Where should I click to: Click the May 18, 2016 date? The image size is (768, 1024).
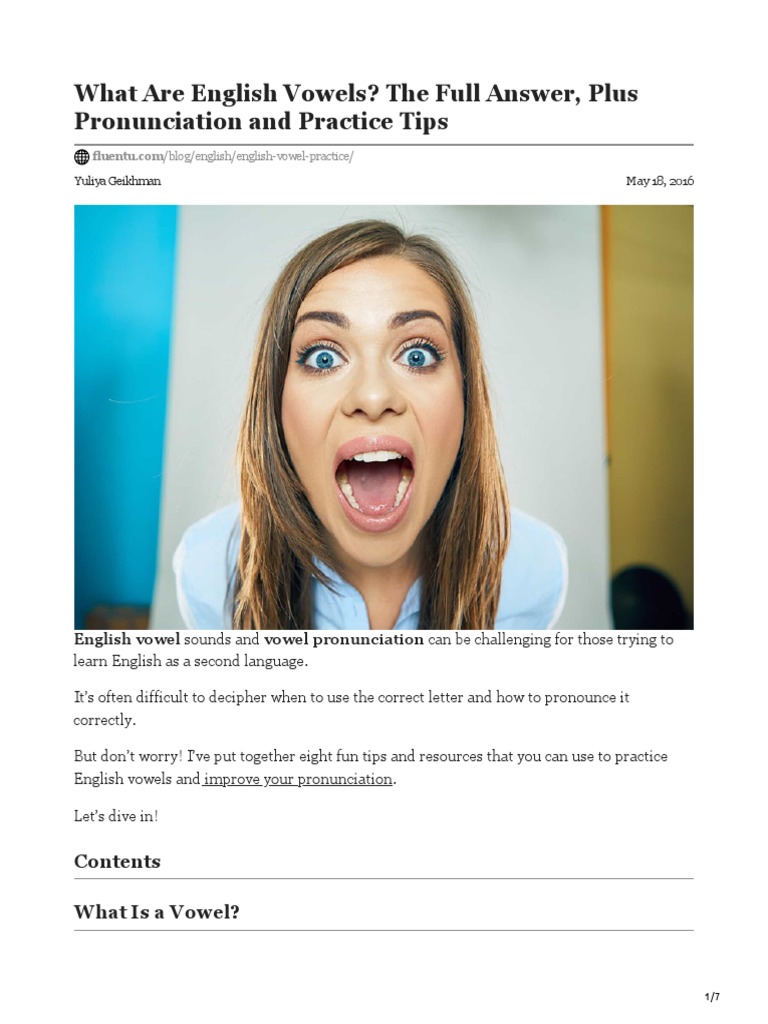click(660, 181)
